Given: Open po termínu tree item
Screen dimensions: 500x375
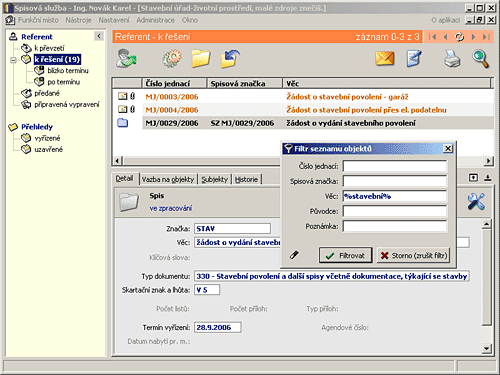Looking at the screenshot, I should pos(63,82).
